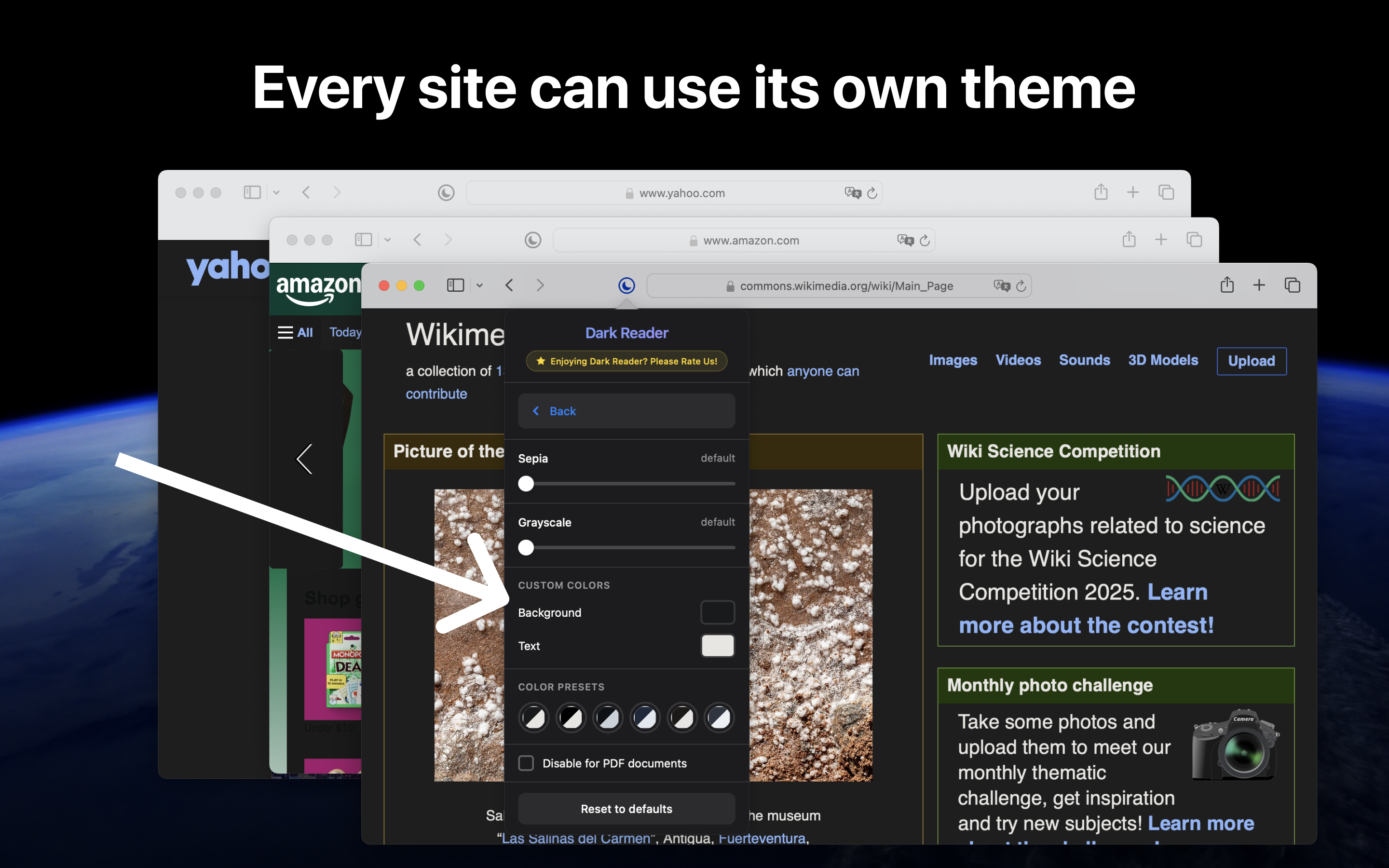Click the Sepia slider handle

point(526,484)
